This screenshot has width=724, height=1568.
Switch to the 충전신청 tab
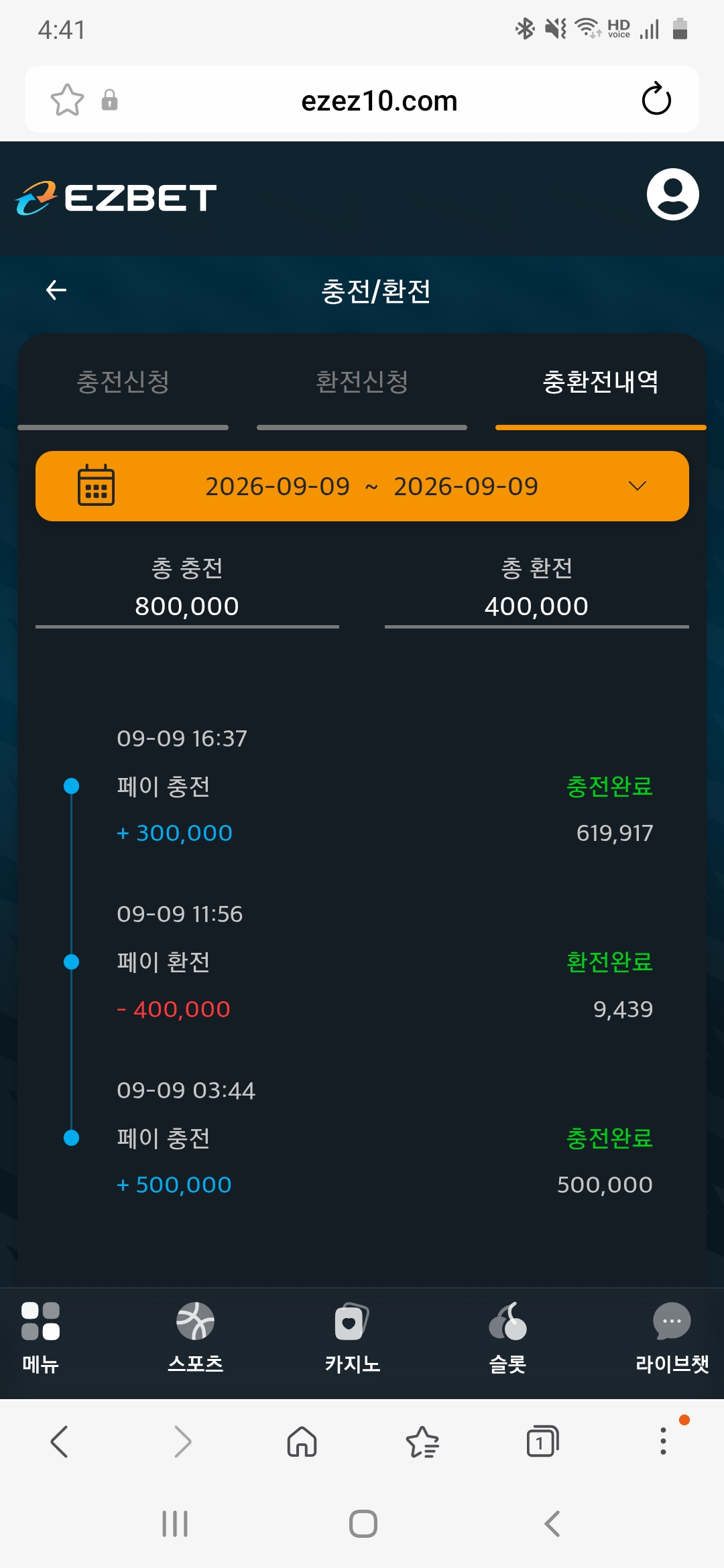(123, 382)
